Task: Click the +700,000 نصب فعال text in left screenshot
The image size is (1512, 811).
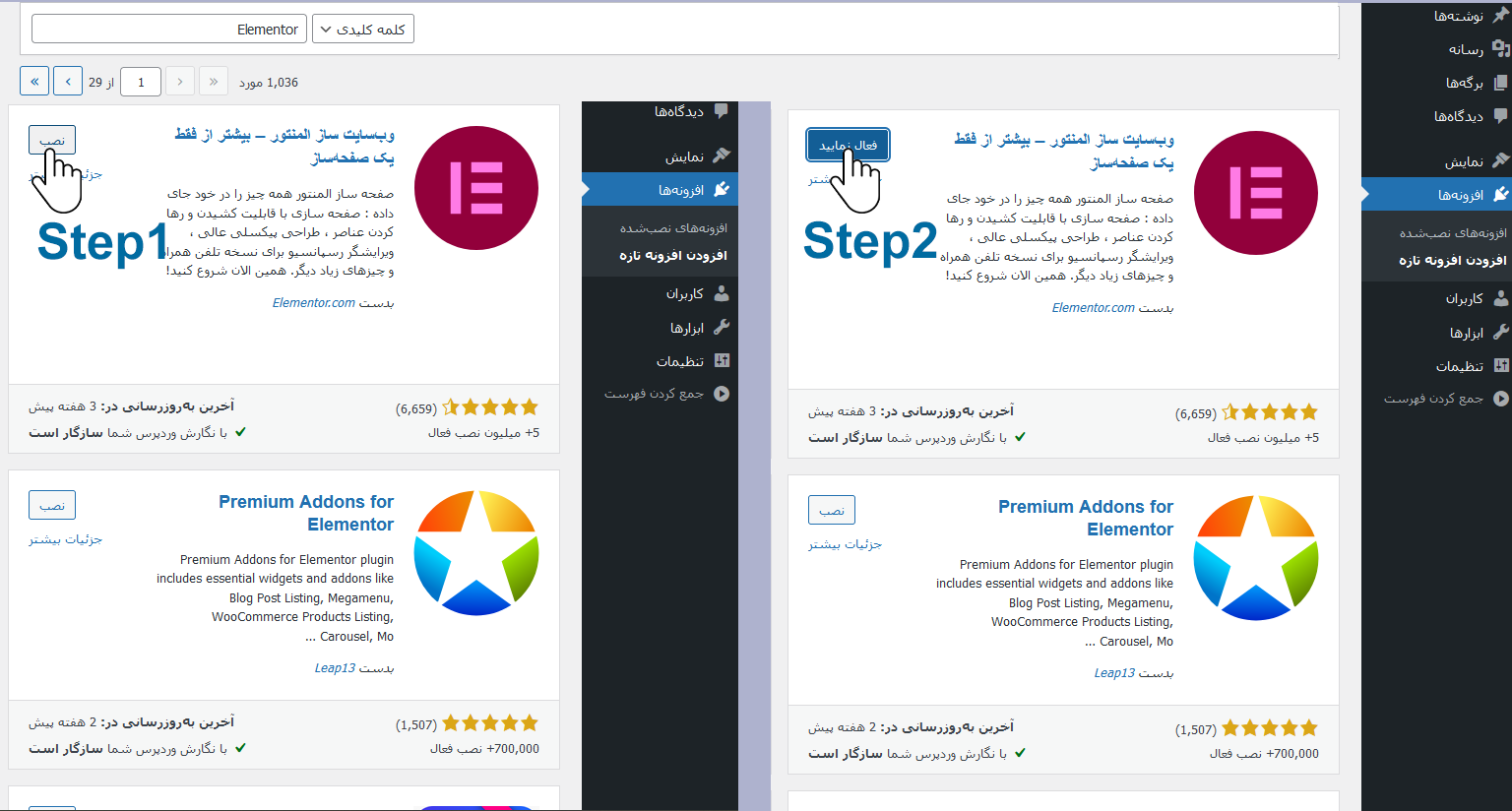Action: 484,749
